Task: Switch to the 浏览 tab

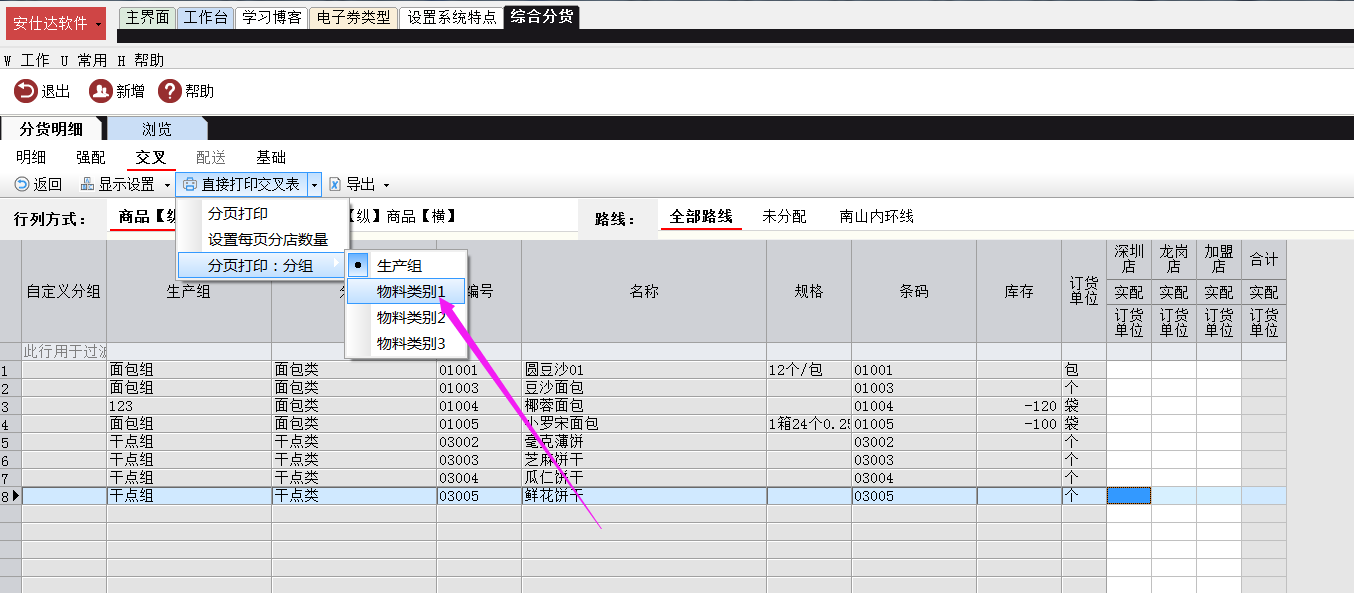Action: click(156, 129)
